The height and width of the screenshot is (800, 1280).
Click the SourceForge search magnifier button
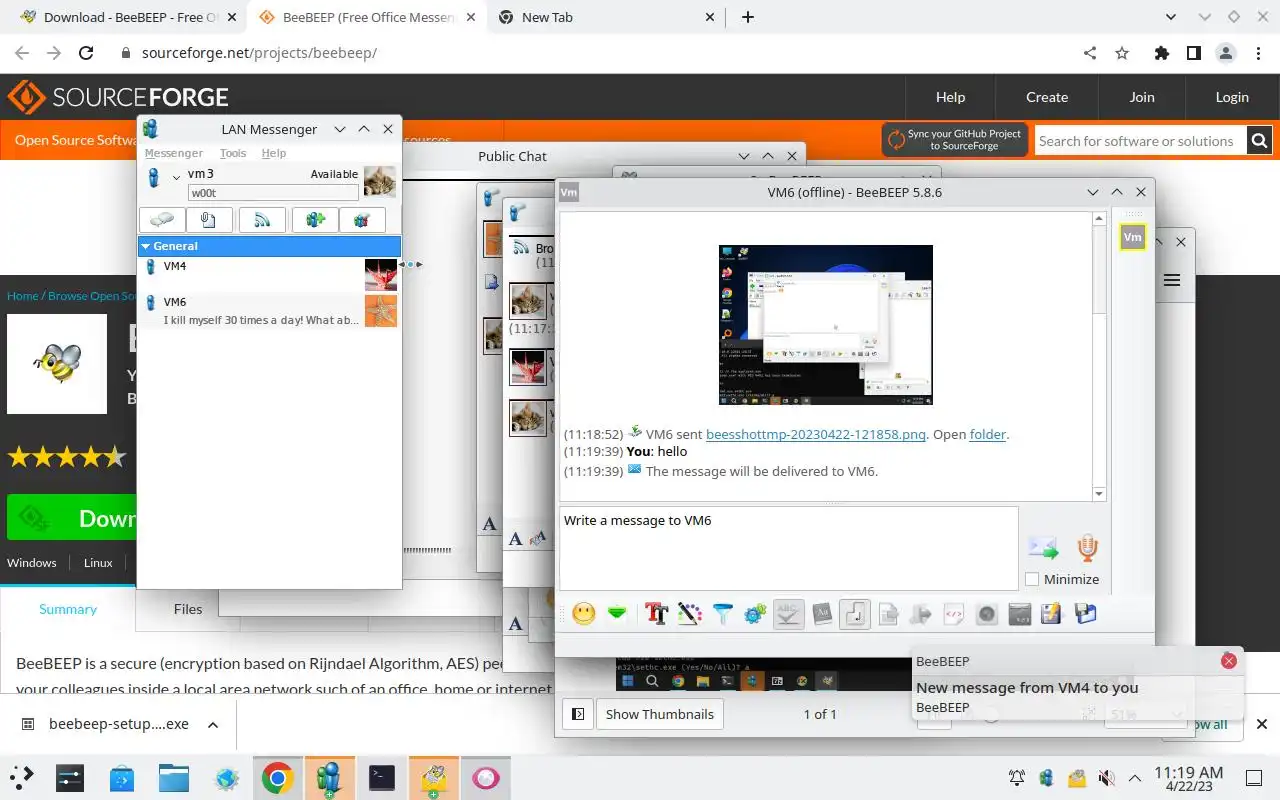tap(1260, 141)
